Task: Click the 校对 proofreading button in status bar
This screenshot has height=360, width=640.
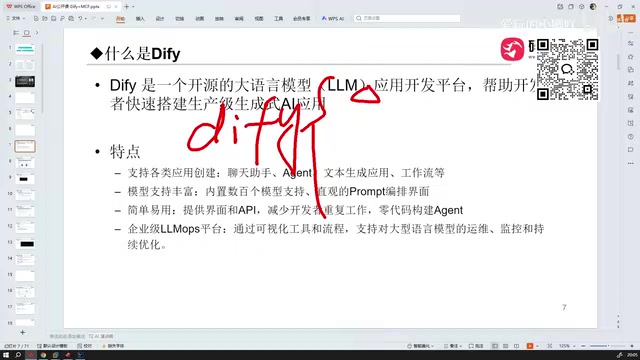Action: pos(84,346)
